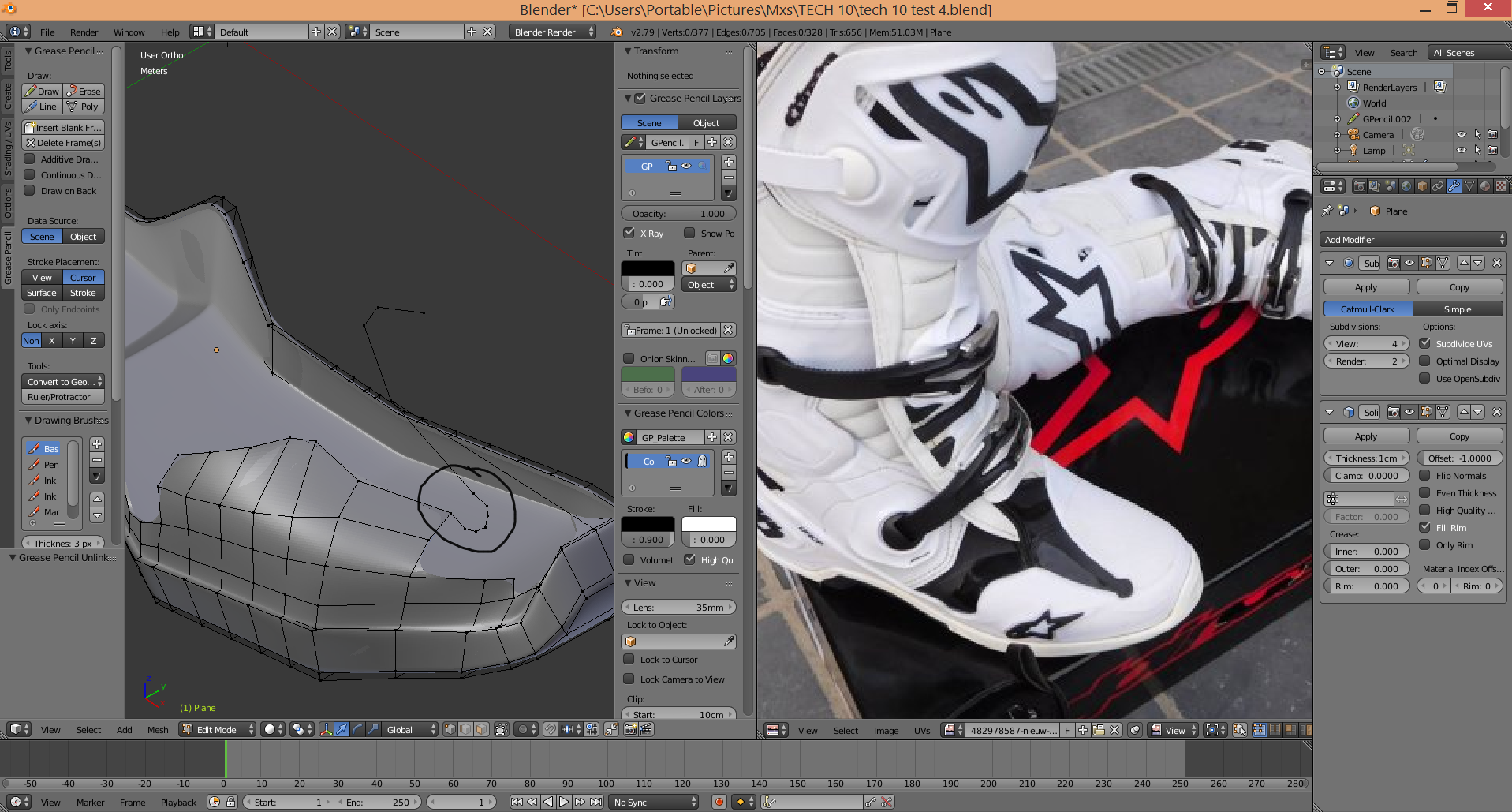Add a new grease pencil layer
The width and height of the screenshot is (1512, 812).
pos(729,162)
